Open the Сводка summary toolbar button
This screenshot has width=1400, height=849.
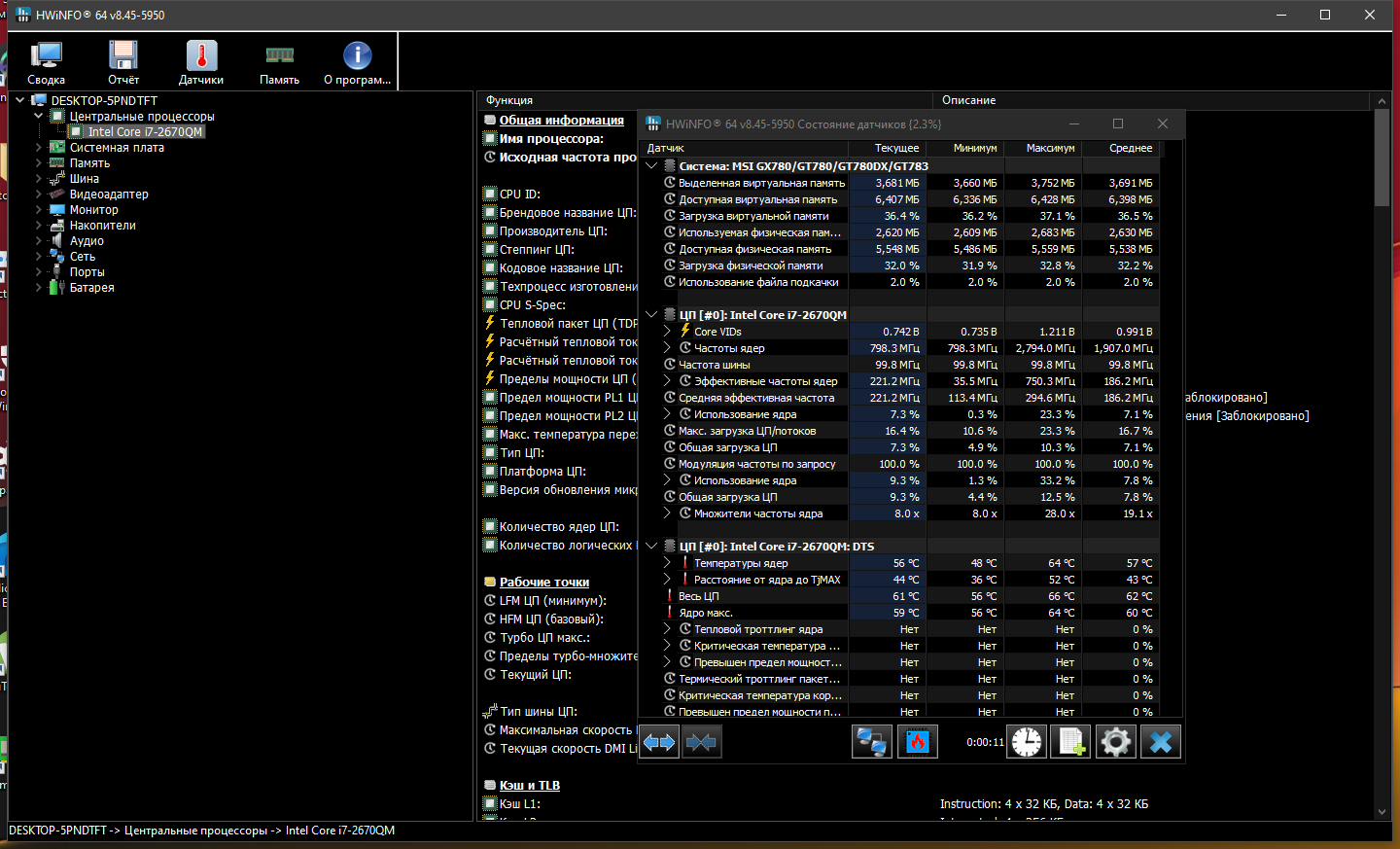tap(46, 62)
